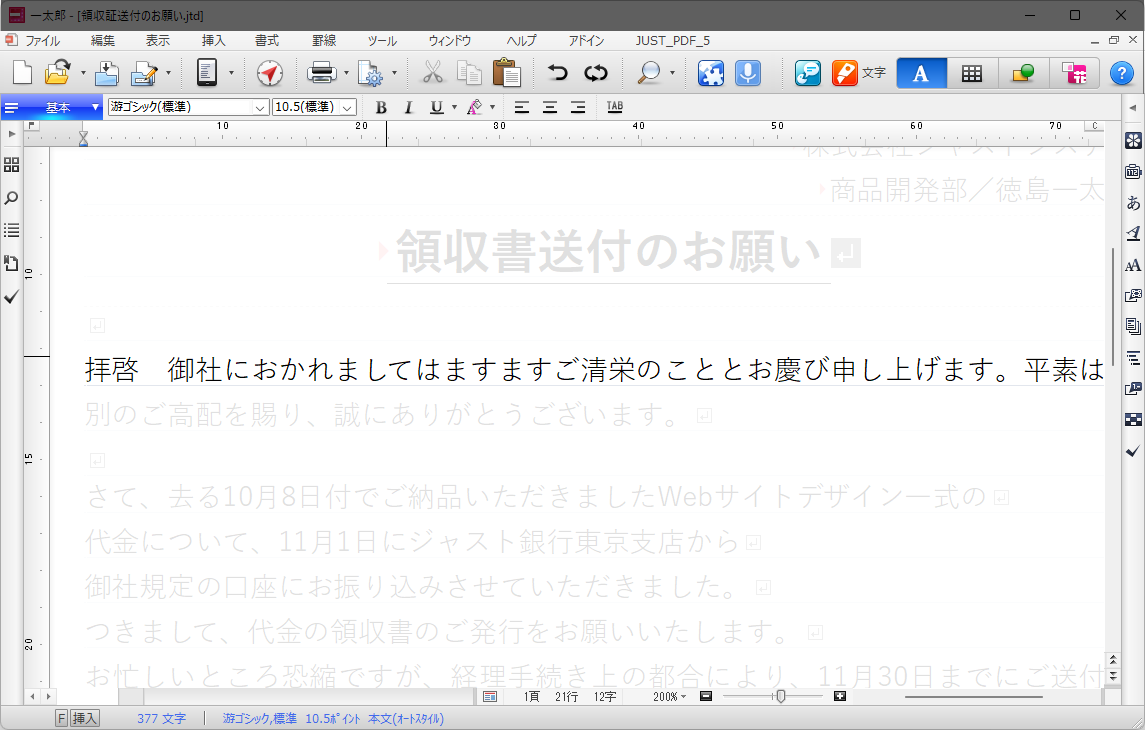Toggle bold formatting
The height and width of the screenshot is (730, 1145).
[x=380, y=107]
